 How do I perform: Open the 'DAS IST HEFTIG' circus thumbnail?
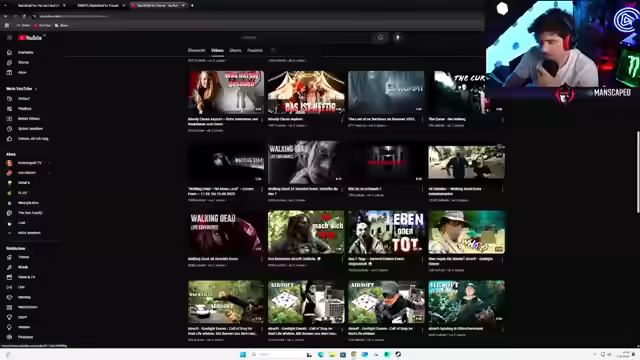coord(306,92)
